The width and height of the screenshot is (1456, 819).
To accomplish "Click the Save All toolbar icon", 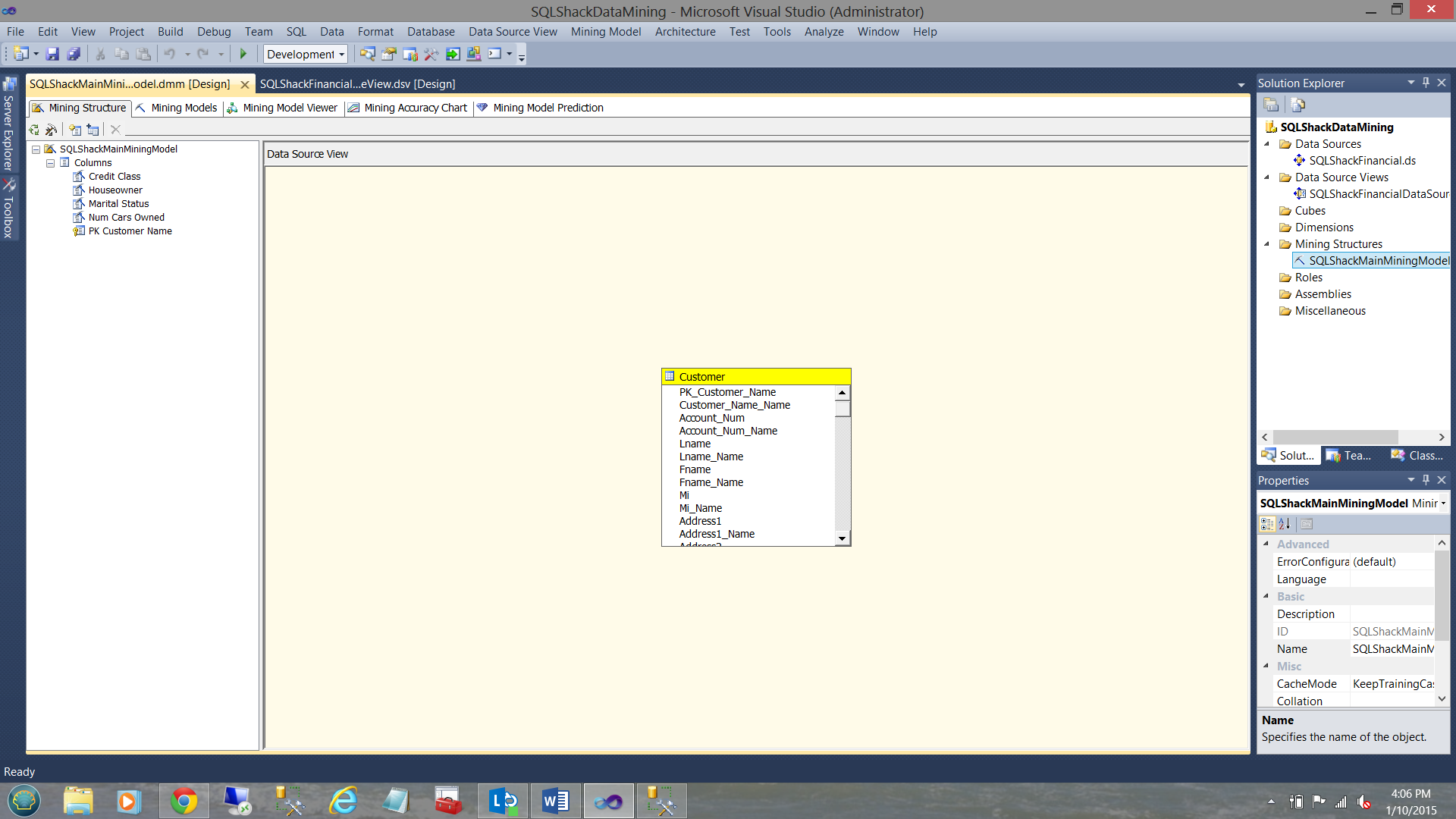I will (x=74, y=54).
